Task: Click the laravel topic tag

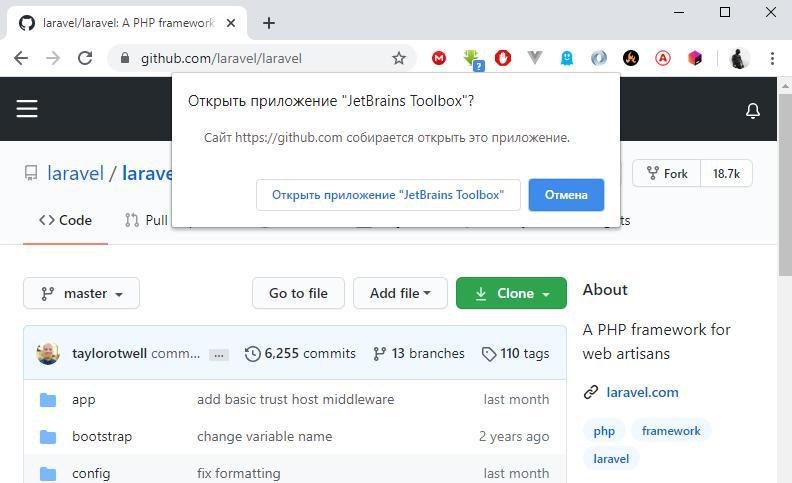Action: pyautogui.click(x=611, y=459)
